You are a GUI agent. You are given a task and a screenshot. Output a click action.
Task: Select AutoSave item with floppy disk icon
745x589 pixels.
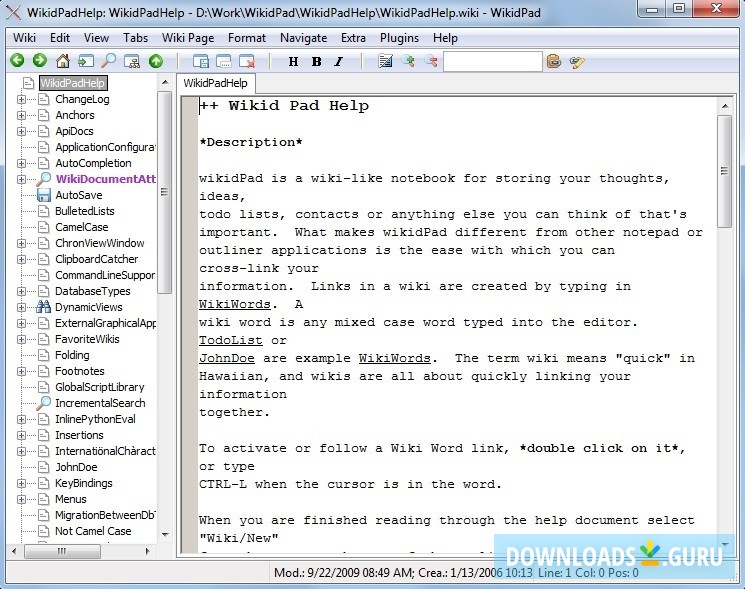[x=78, y=195]
